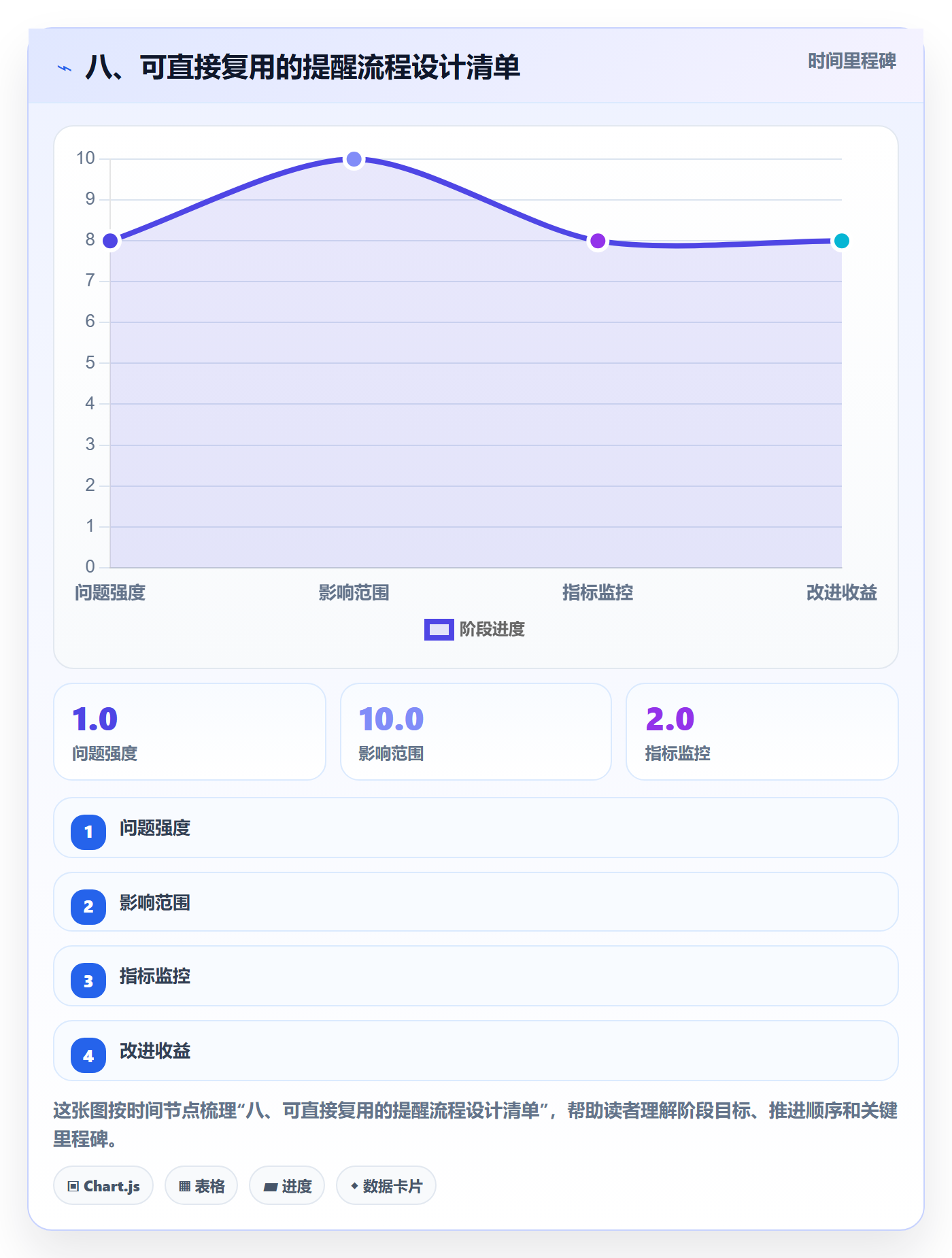Open the 改进收益 list row text
The height and width of the screenshot is (1258, 952).
pyautogui.click(x=155, y=1051)
